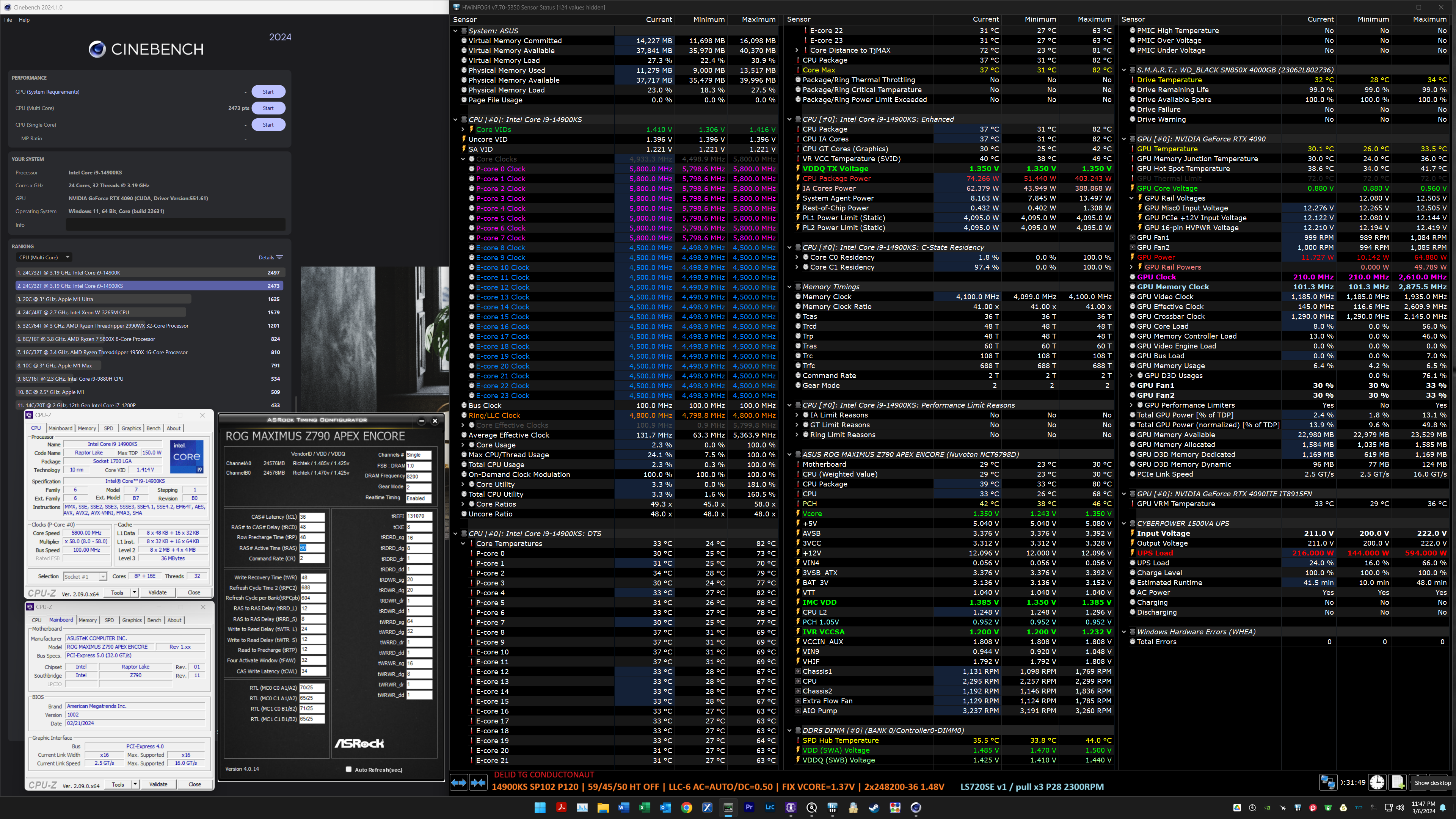Click the red power tray icon
1456x819 pixels.
1313,808
